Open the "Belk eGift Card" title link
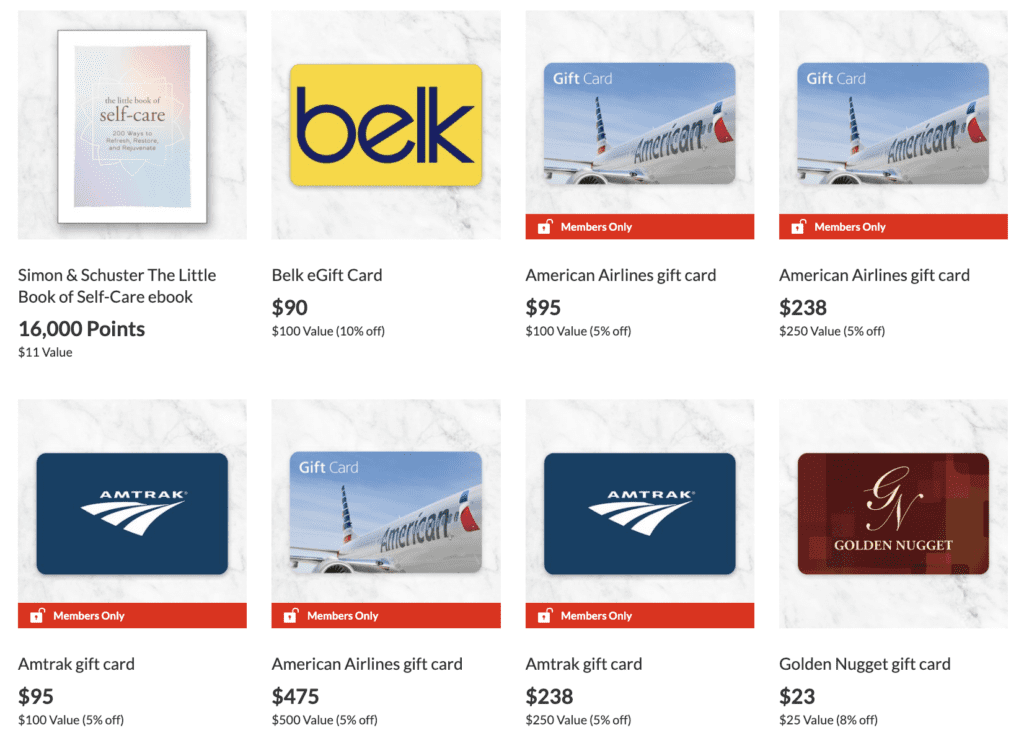The image size is (1024, 743). [x=327, y=275]
